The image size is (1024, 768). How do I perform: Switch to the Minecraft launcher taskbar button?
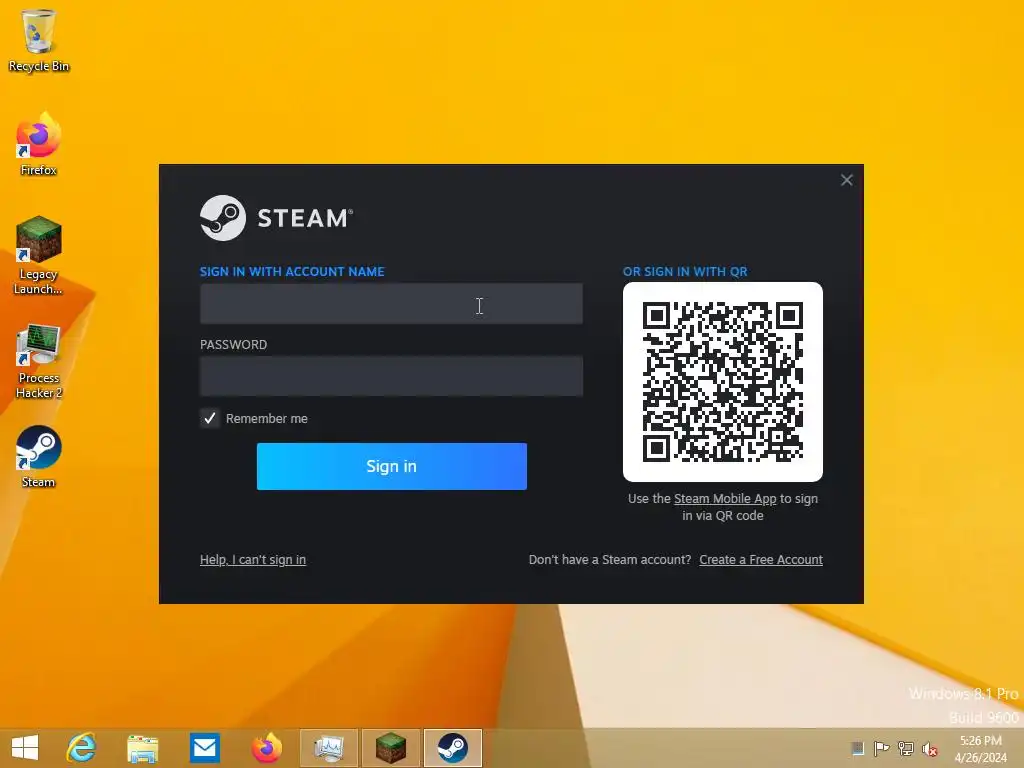pos(391,748)
